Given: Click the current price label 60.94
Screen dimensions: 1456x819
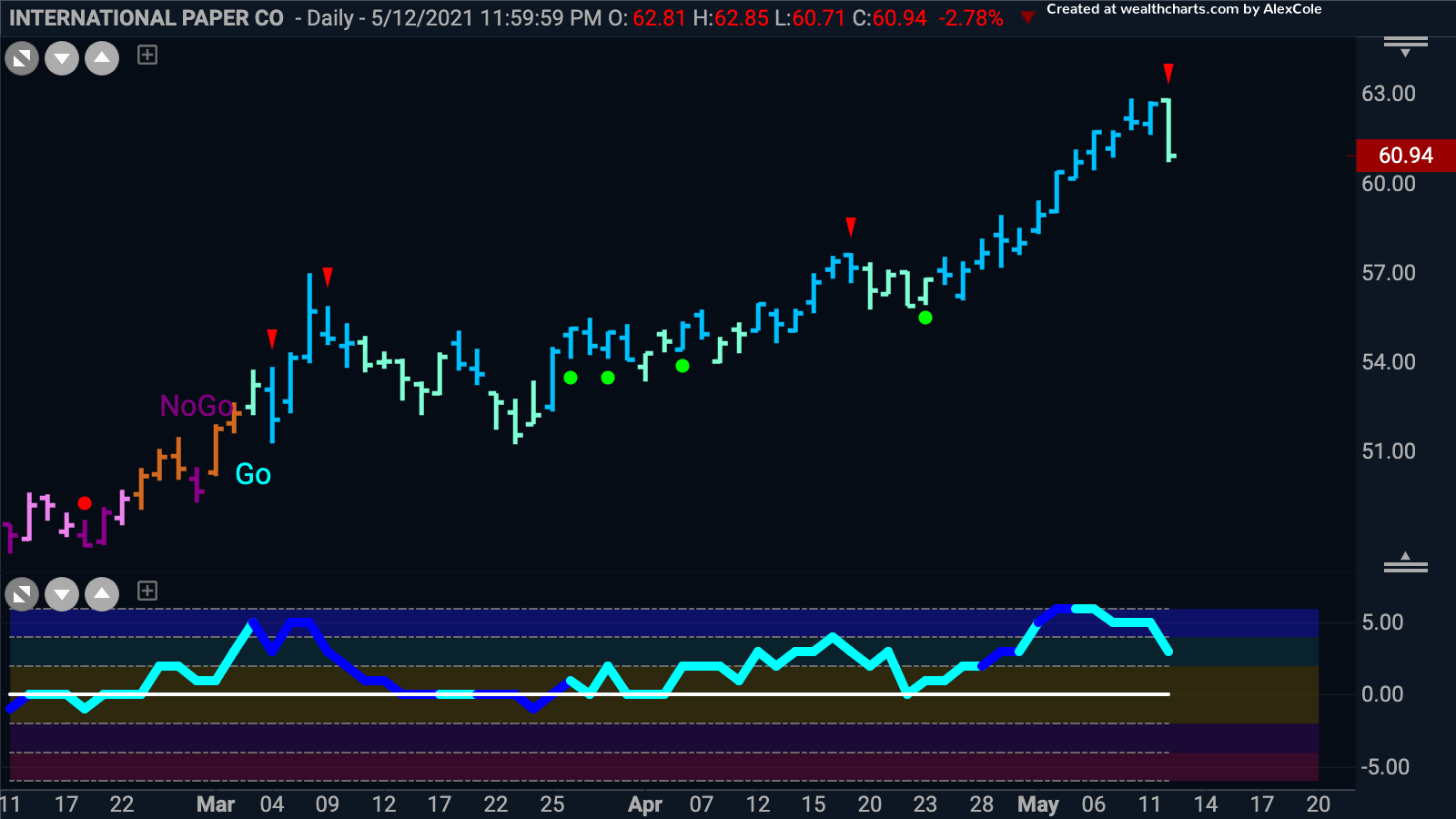Looking at the screenshot, I should point(1405,156).
